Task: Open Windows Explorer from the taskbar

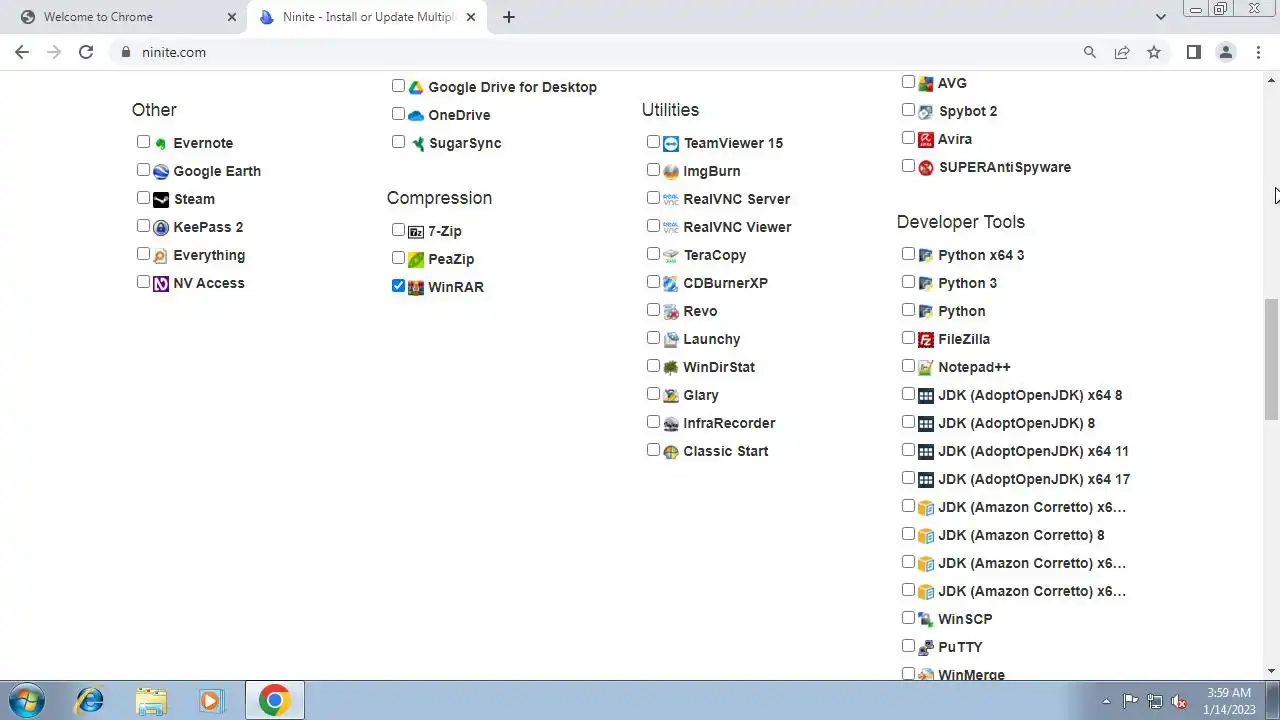Action: [x=151, y=700]
